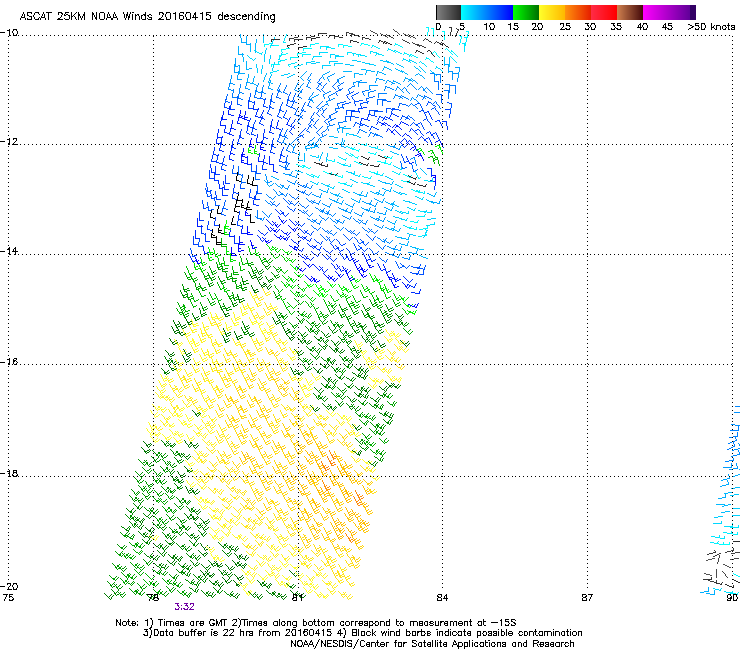Click the -10 latitude axis label

pos(9,33)
